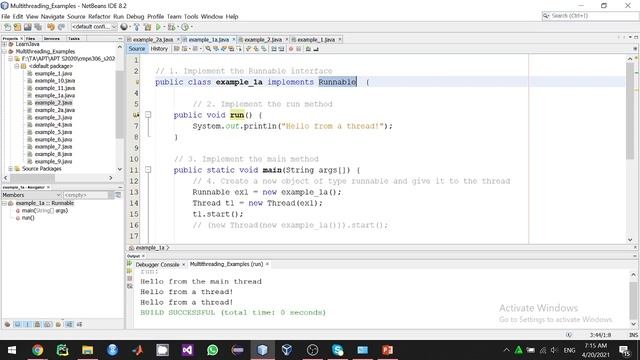The width and height of the screenshot is (640, 360).
Task: Click the stop icon in Output panel
Action: 130,279
